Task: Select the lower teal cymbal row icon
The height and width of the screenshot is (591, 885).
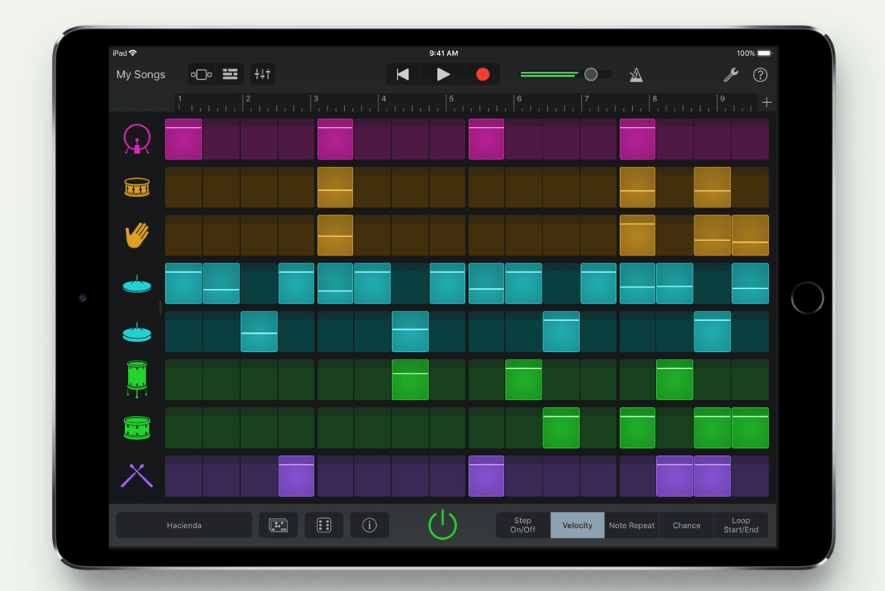Action: tap(137, 333)
